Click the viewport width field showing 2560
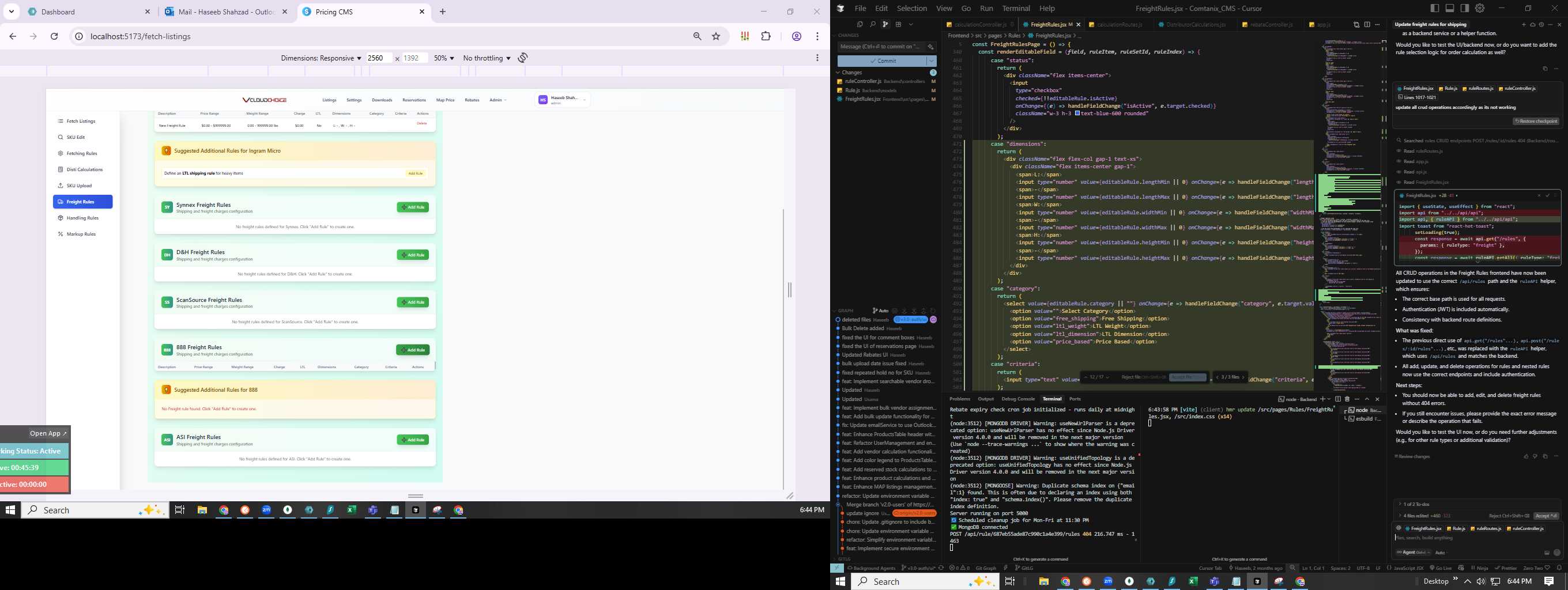Image resolution: width=1568 pixels, height=590 pixels. click(379, 58)
